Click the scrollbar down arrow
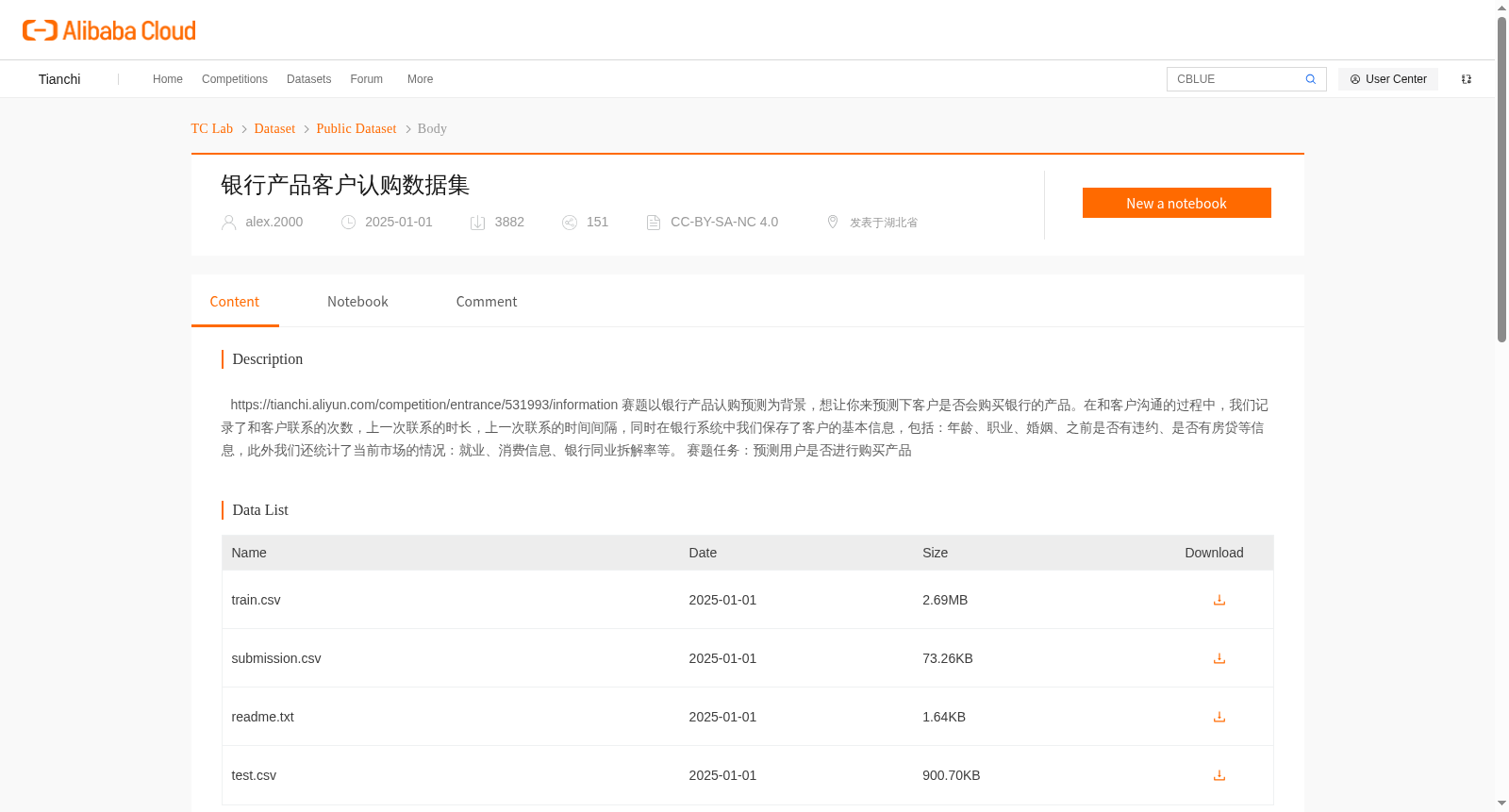 (x=1501, y=804)
